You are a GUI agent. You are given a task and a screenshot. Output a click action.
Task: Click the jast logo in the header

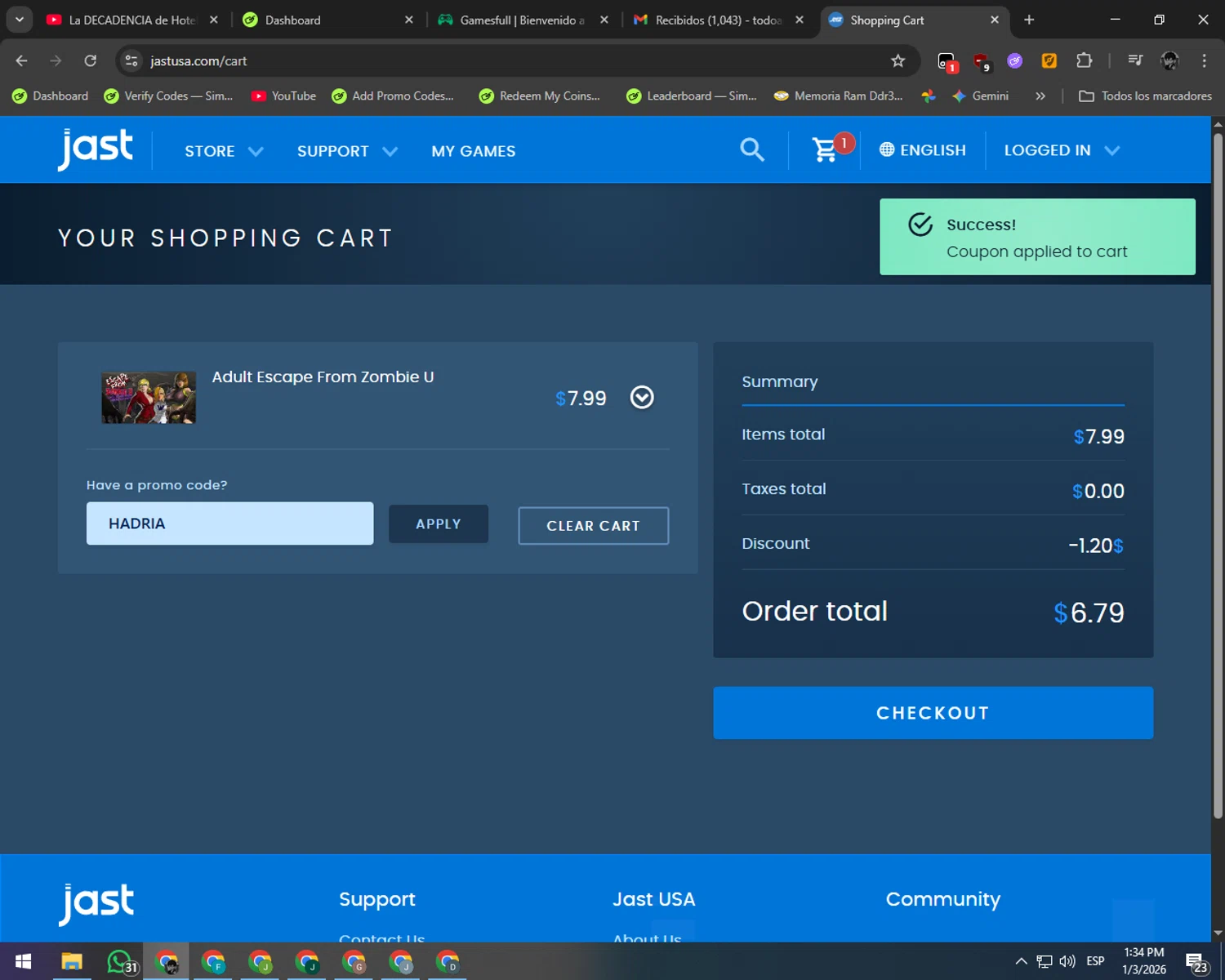96,149
